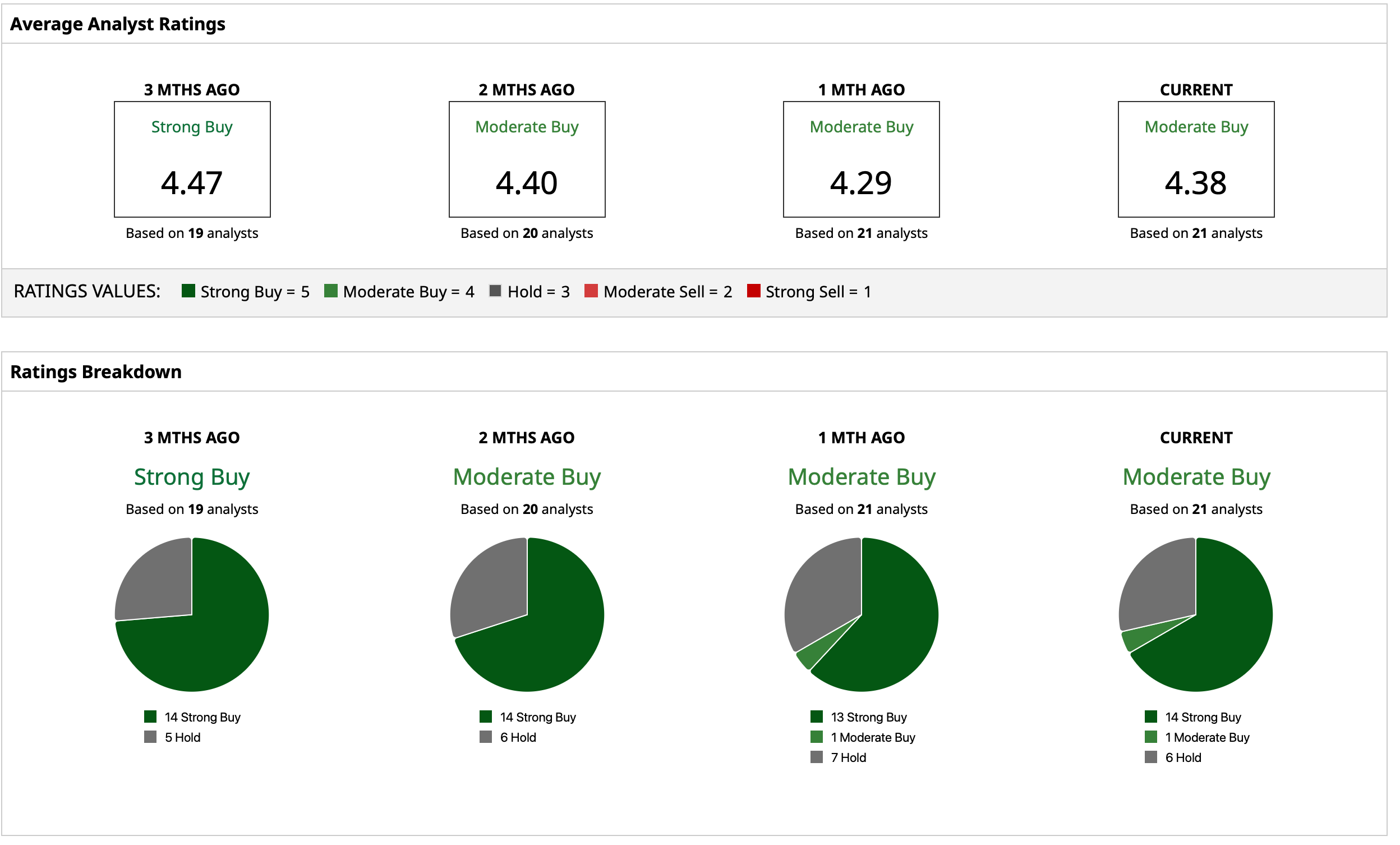This screenshot has height=845, width=1400.
Task: Click the 3 months ago 4.47 rating box
Action: click(x=193, y=160)
